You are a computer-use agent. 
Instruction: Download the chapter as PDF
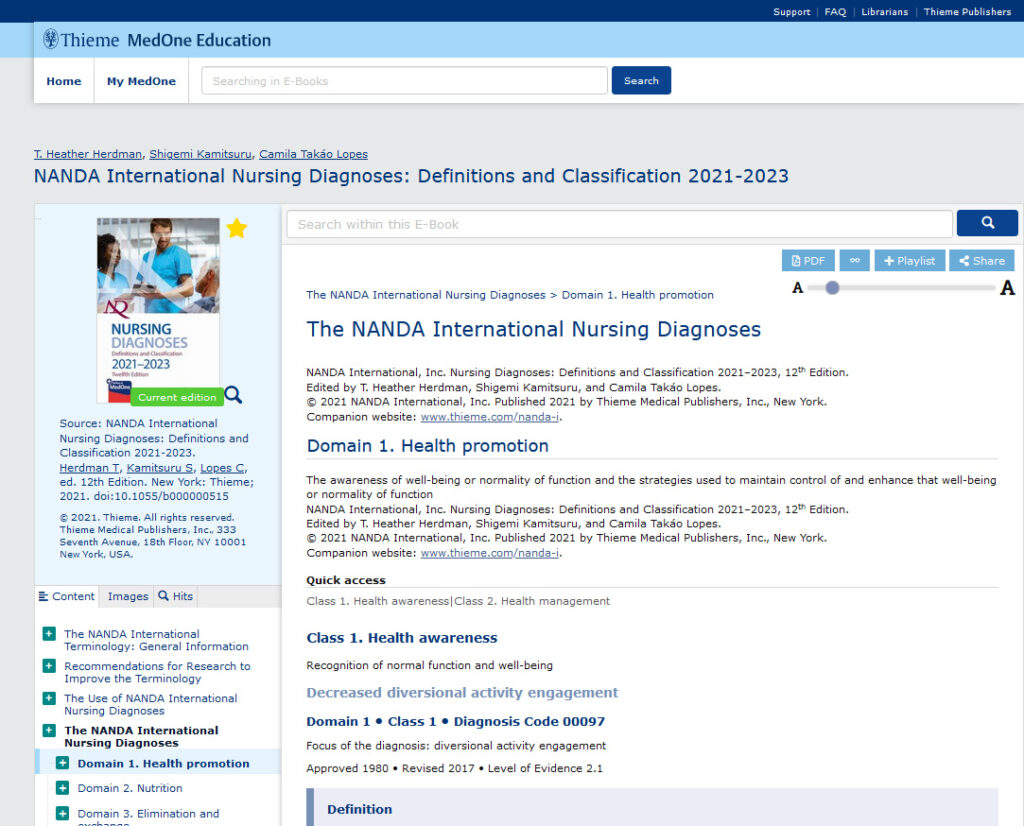[807, 260]
